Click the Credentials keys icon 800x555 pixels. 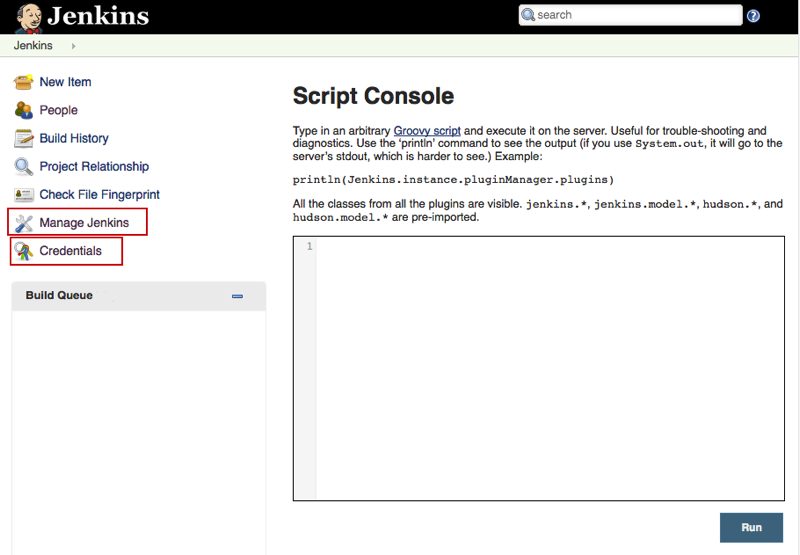(x=24, y=251)
